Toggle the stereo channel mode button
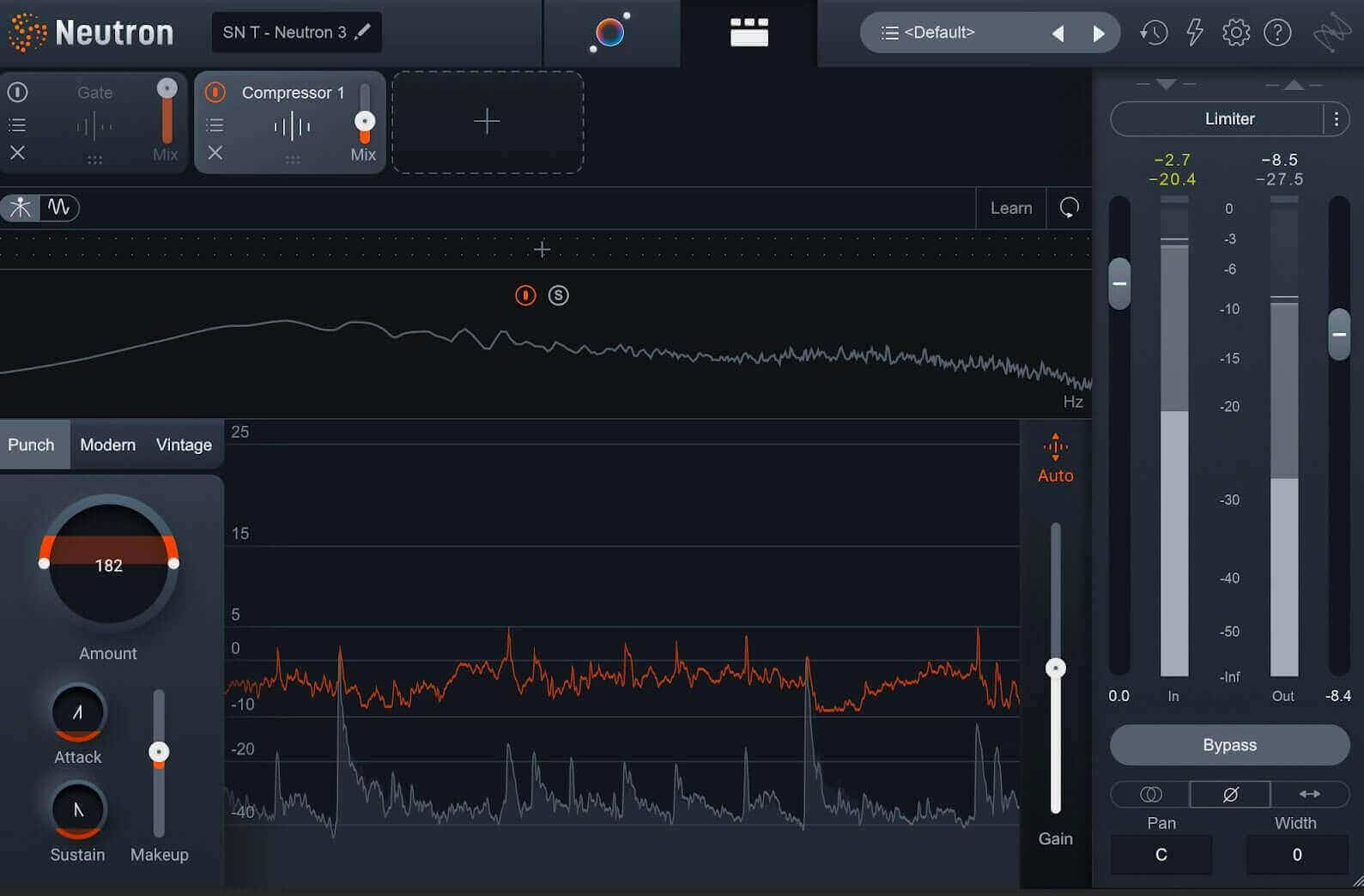The width and height of the screenshot is (1364, 896). tap(1150, 795)
